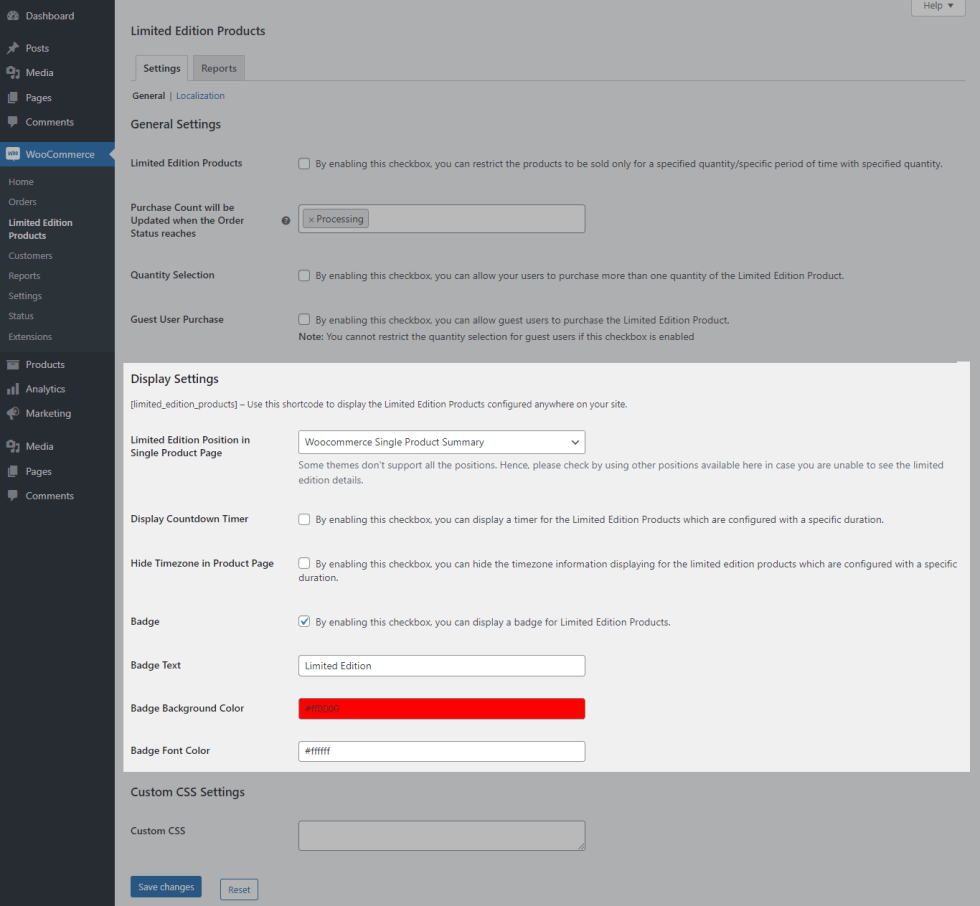
Task: Open the Limited Edition Position dropdown
Action: click(441, 442)
